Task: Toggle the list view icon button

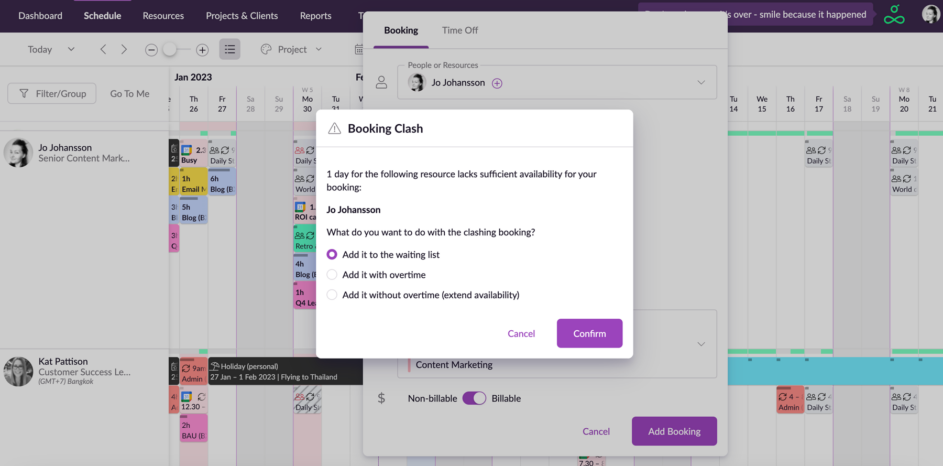Action: (230, 49)
